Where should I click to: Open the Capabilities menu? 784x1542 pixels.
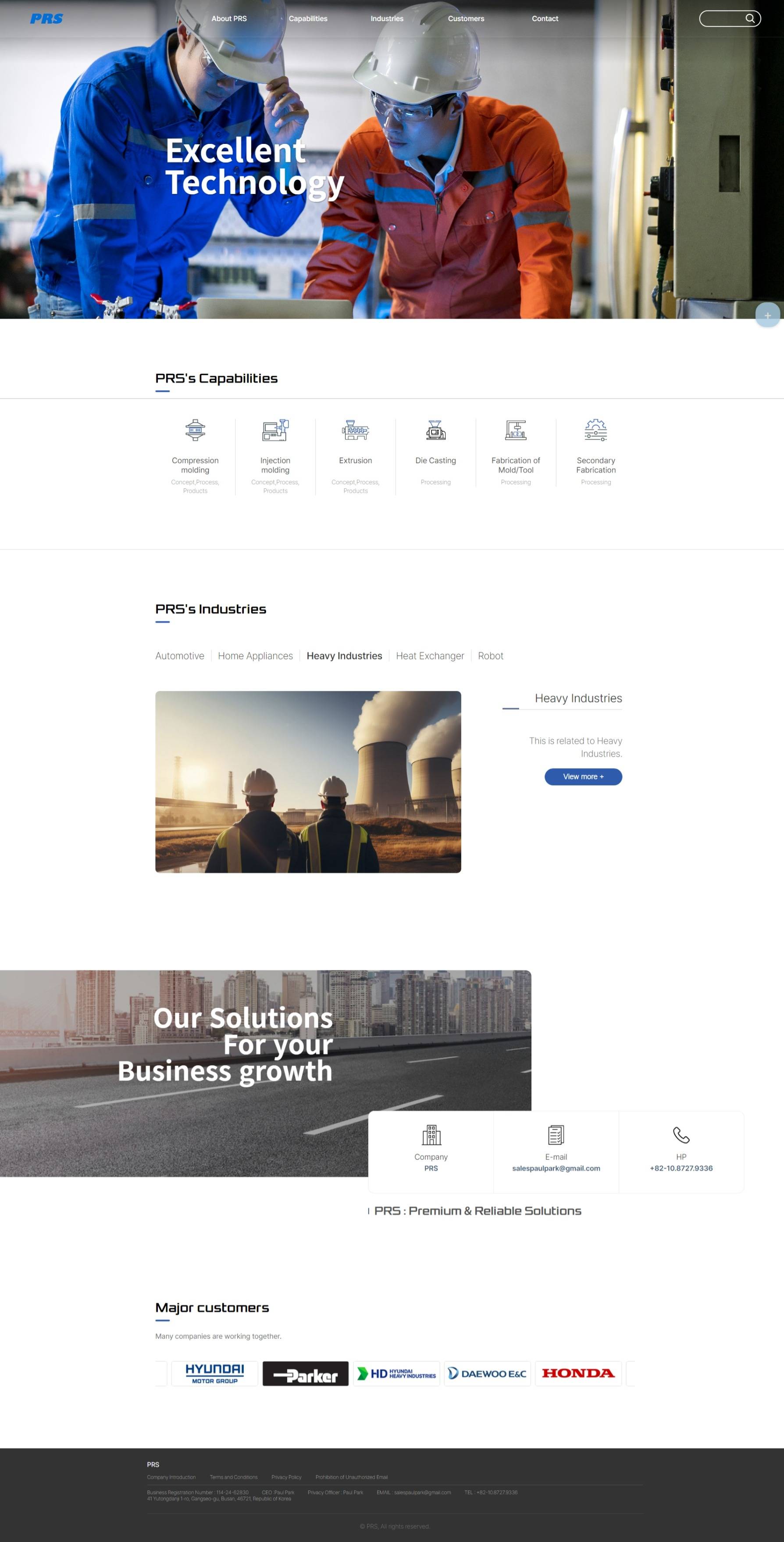pos(308,18)
